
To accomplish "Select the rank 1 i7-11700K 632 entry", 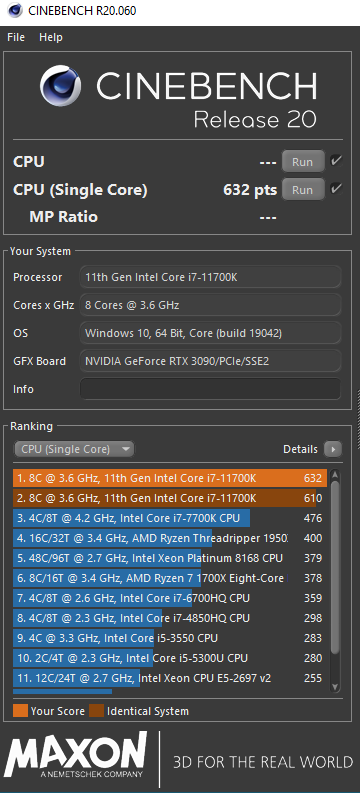I will [170, 478].
